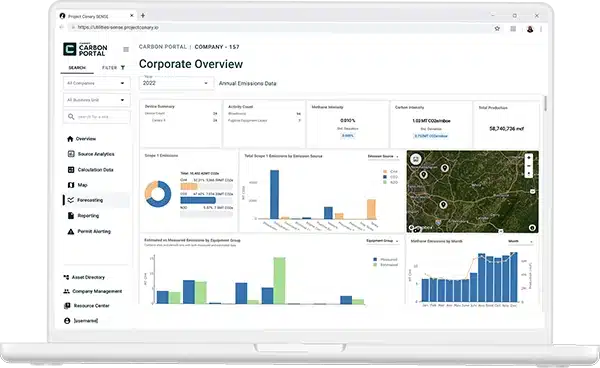
Task: Toggle map layer style button
Action: [416, 159]
